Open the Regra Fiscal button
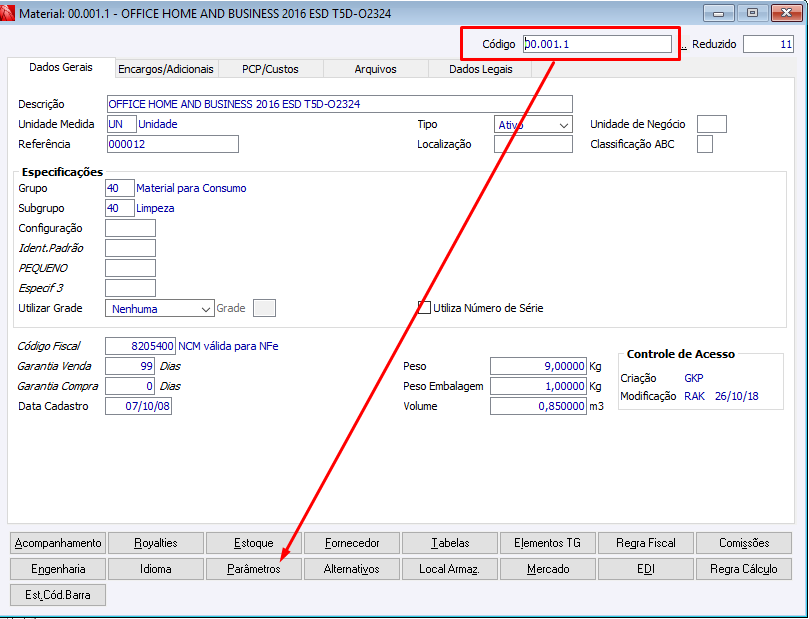 click(x=646, y=543)
